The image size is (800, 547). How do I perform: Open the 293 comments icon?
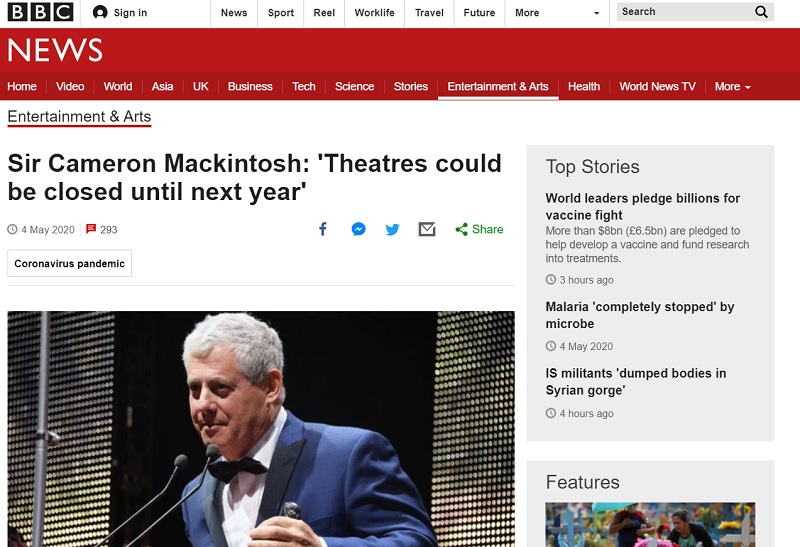click(x=92, y=229)
